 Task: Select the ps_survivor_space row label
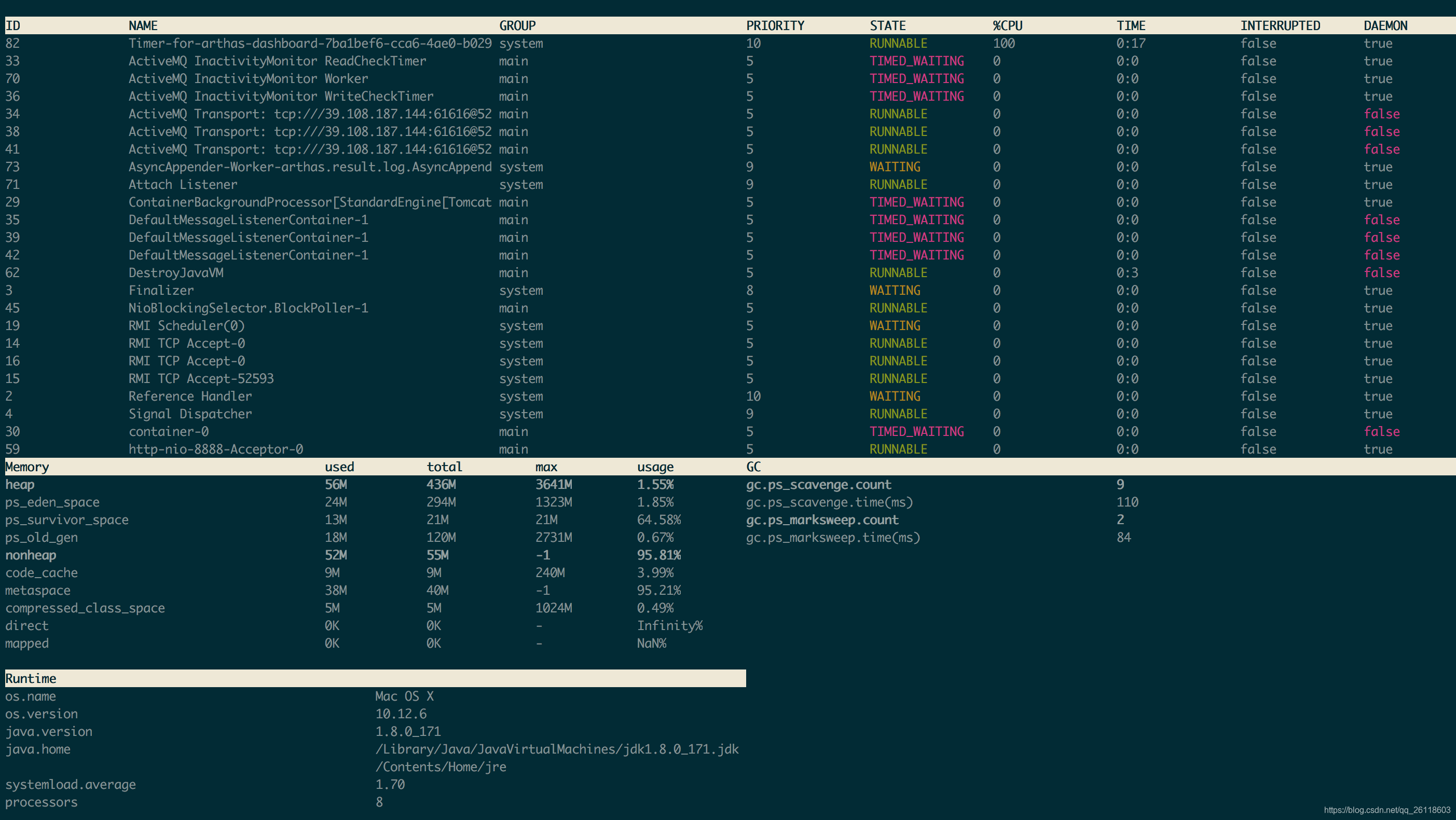click(67, 520)
